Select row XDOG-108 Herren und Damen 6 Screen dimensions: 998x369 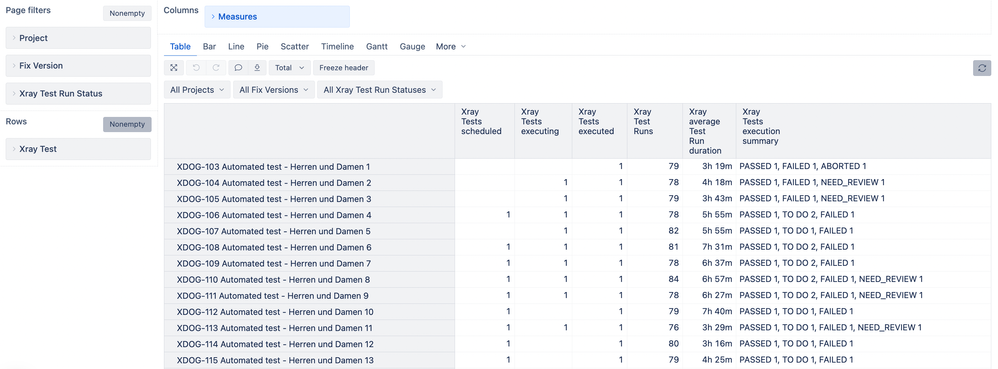(x=309, y=247)
